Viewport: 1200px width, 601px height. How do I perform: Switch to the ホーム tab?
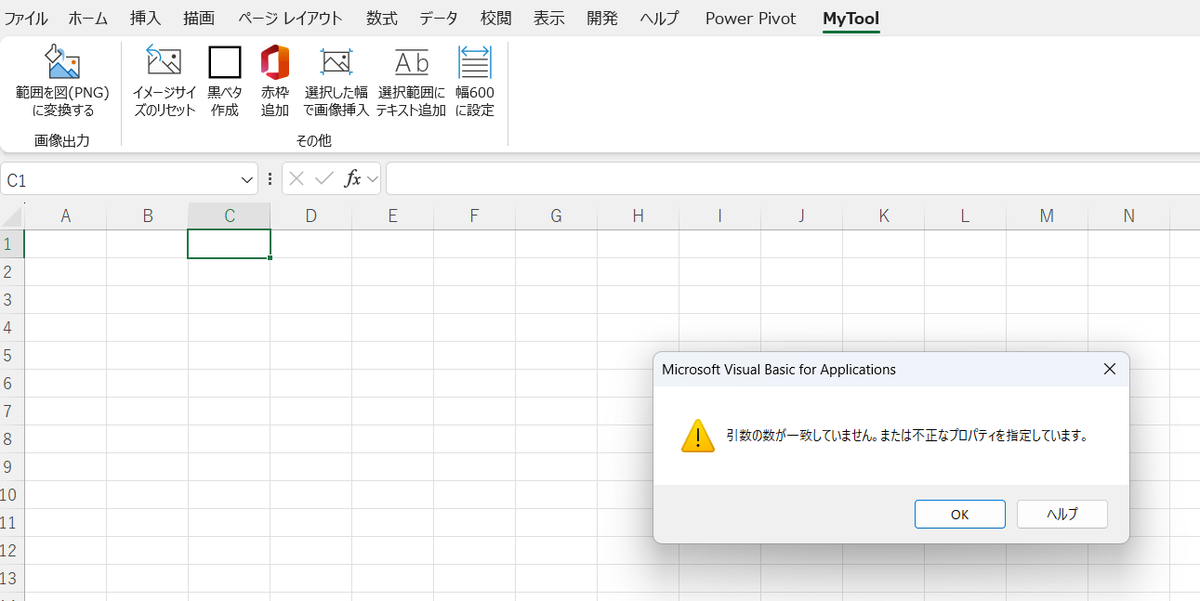coord(89,18)
